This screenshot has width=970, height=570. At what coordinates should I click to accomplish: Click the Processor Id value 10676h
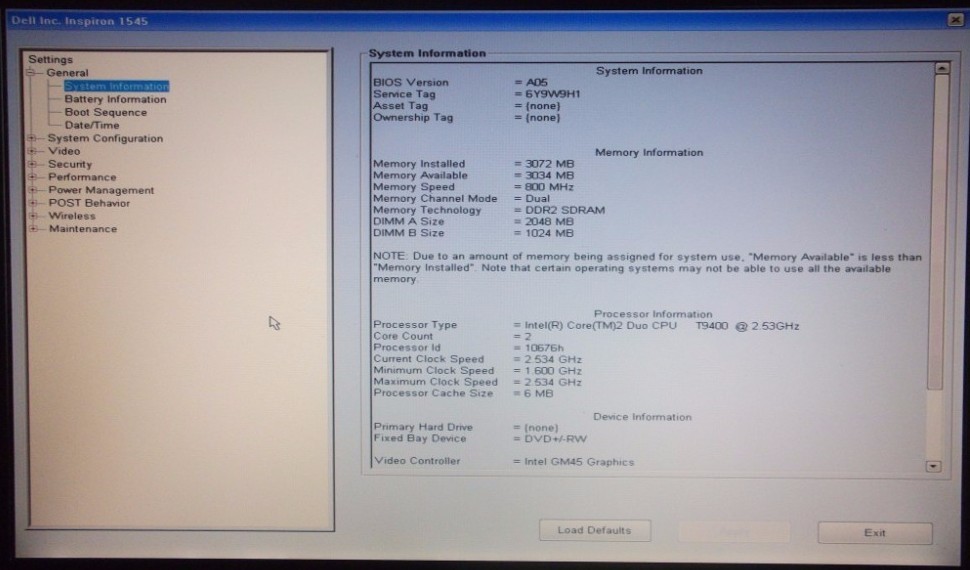pos(544,348)
